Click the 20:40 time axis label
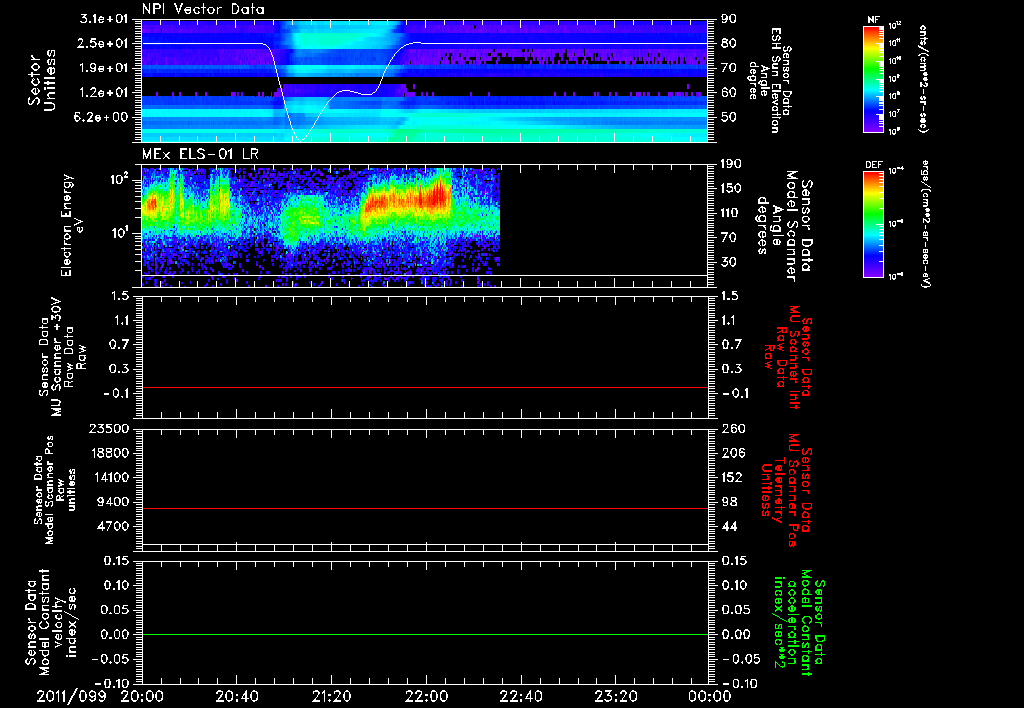Screen dimensions: 1024x708 [x=236, y=696]
